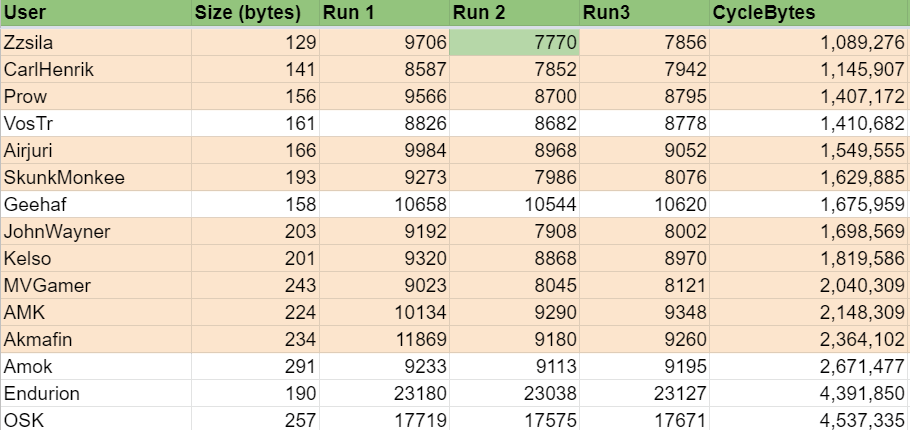Click the Endurion user cell

point(96,394)
